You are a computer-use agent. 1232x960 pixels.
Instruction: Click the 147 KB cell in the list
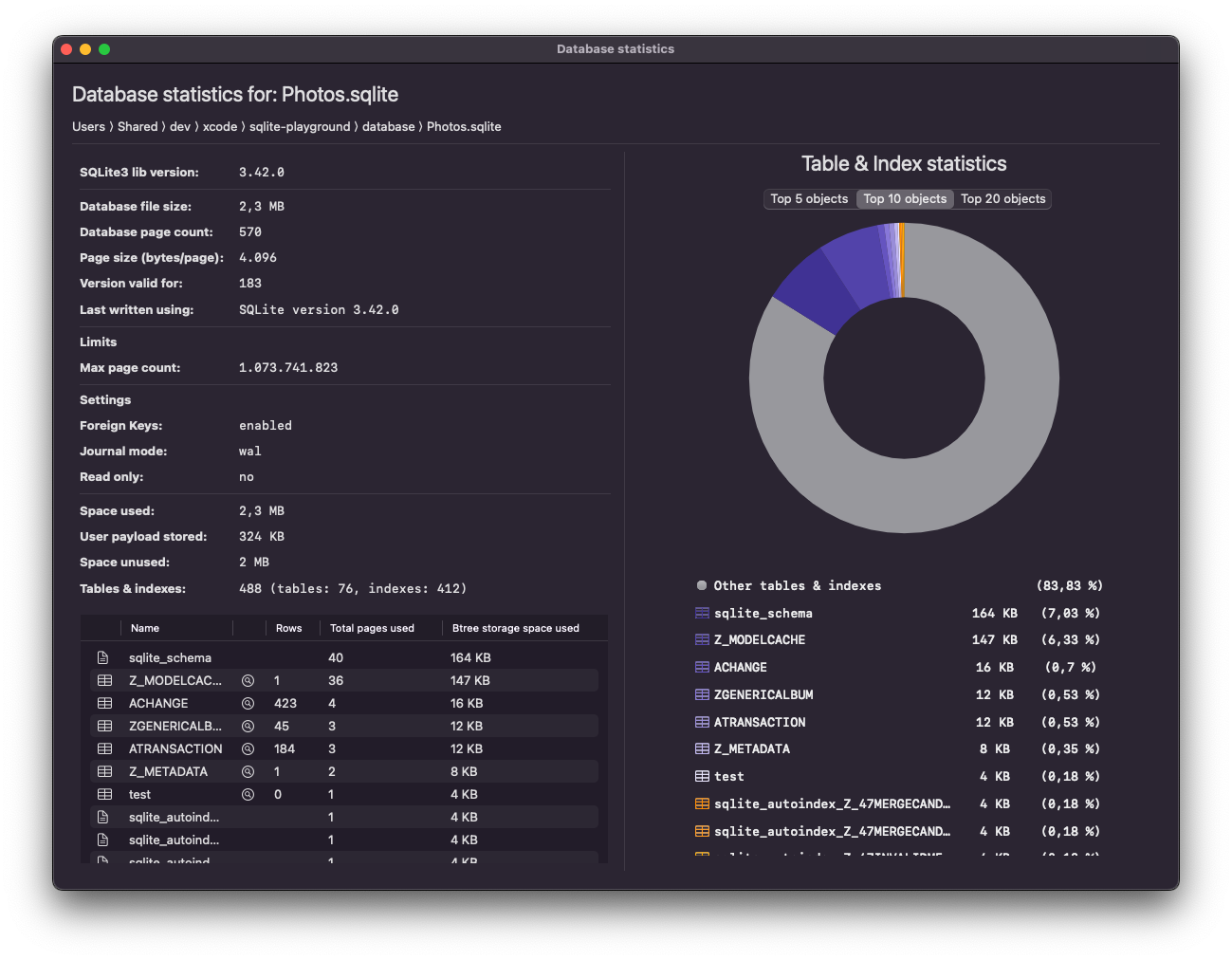470,680
